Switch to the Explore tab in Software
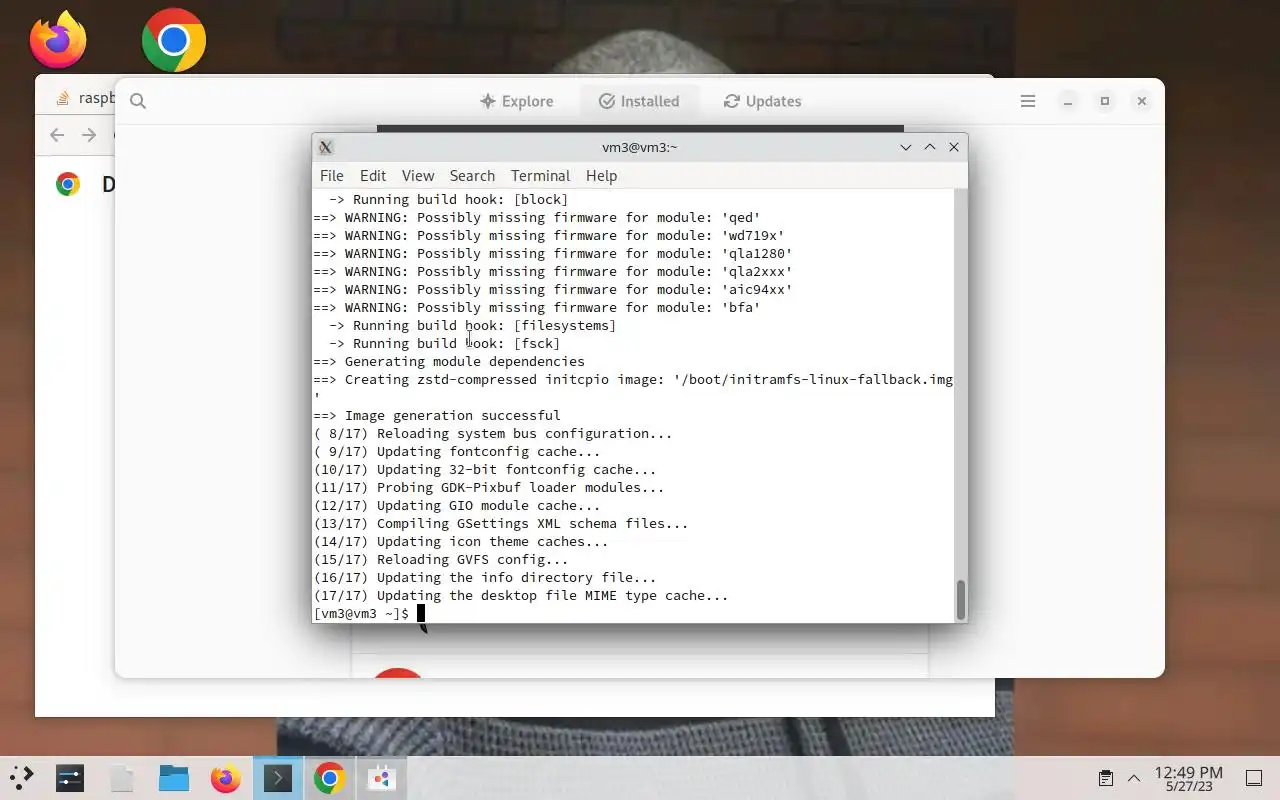Screen dimensions: 1280x800 click(x=516, y=101)
